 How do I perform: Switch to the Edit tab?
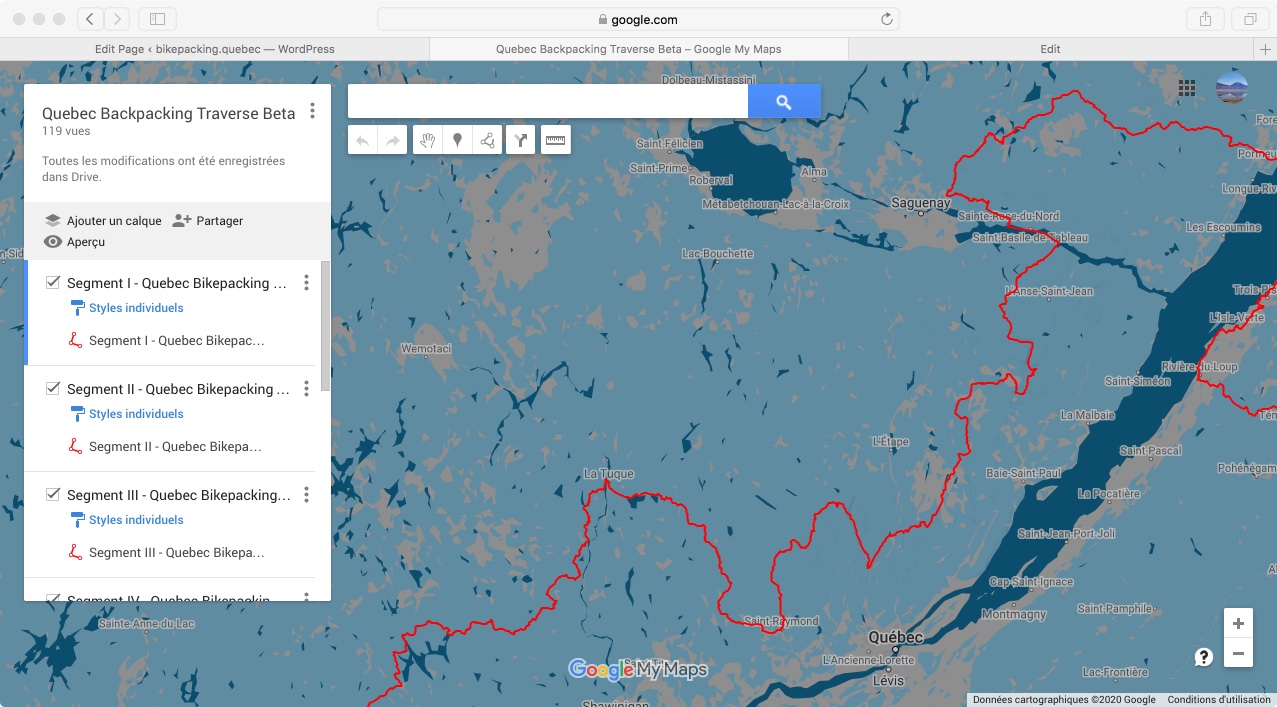1050,49
